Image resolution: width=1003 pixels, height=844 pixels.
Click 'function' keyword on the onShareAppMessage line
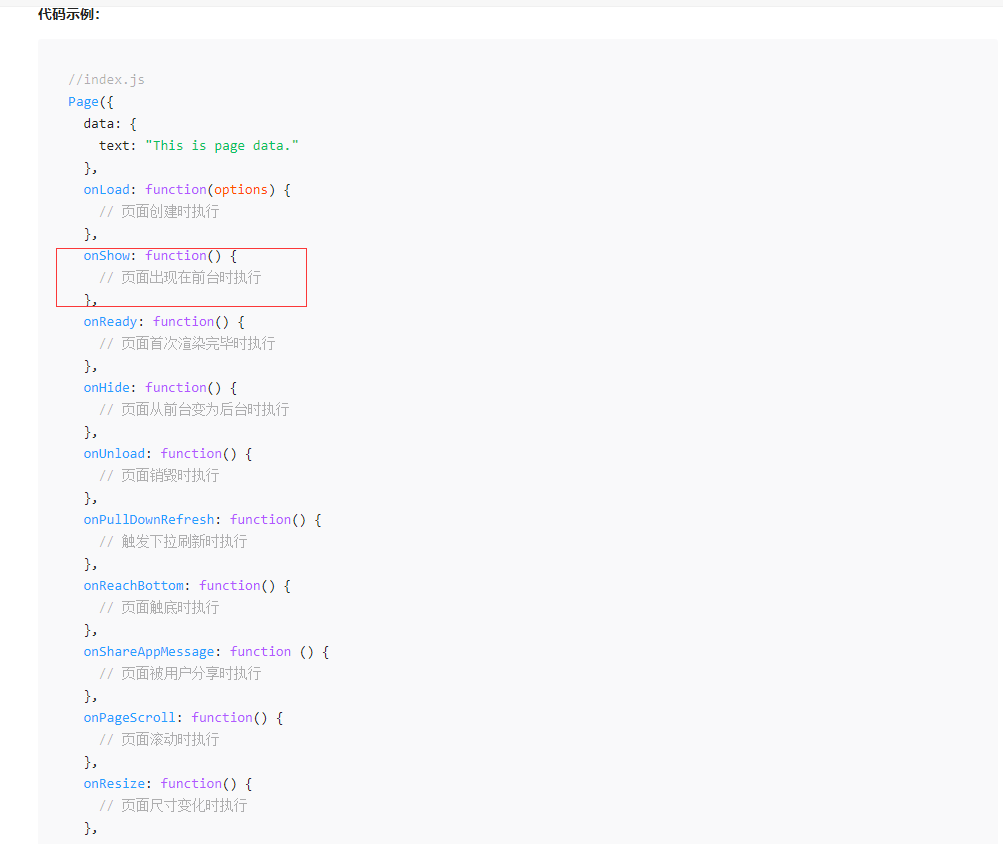coord(260,651)
